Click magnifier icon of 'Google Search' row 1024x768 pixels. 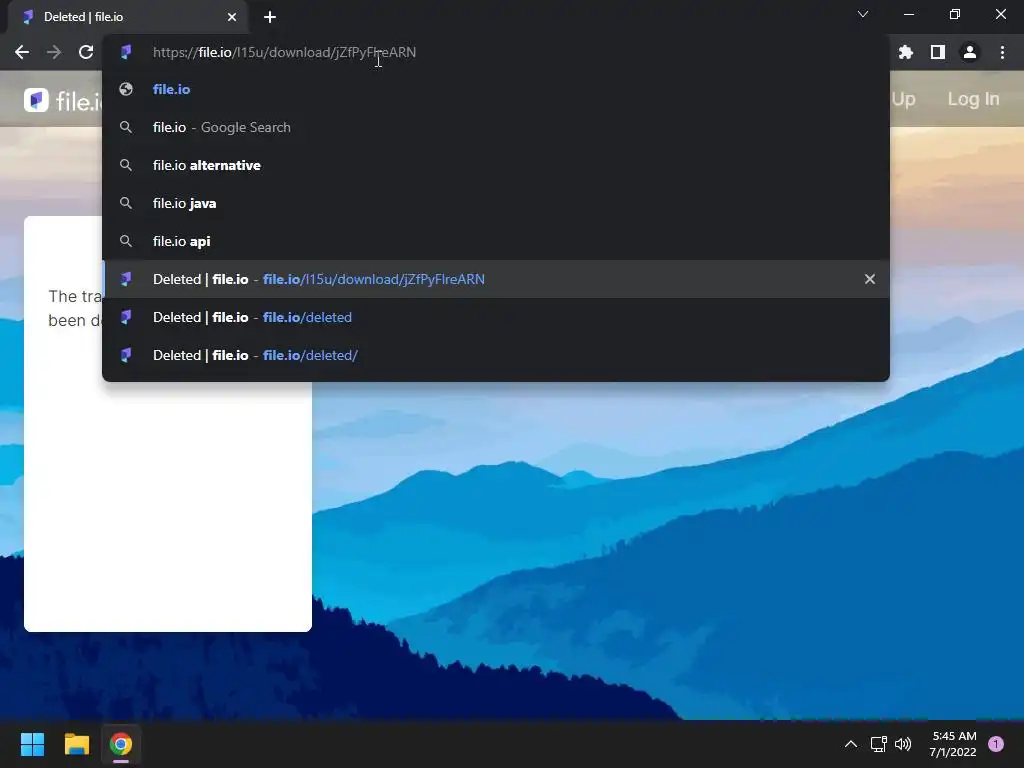[126, 127]
